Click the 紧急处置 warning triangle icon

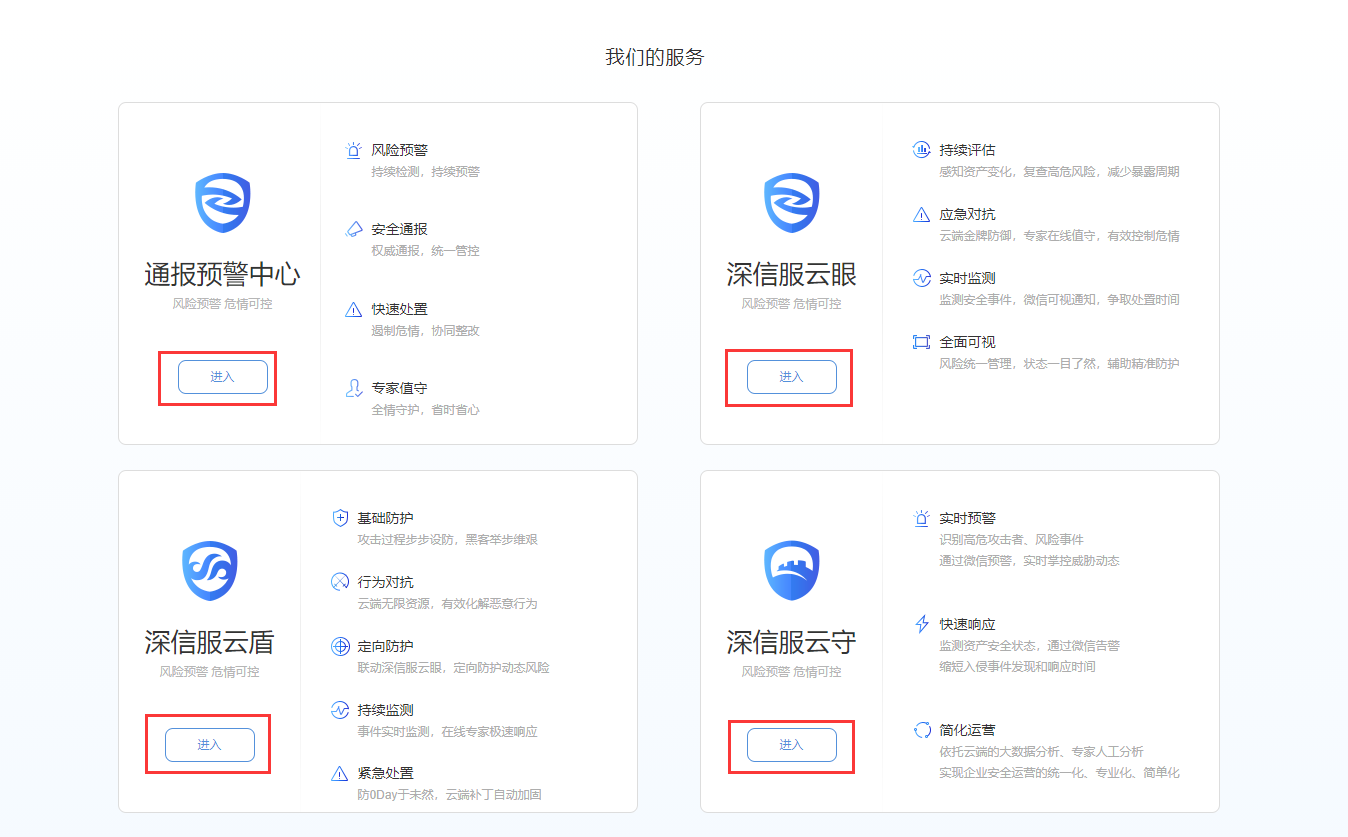click(340, 773)
